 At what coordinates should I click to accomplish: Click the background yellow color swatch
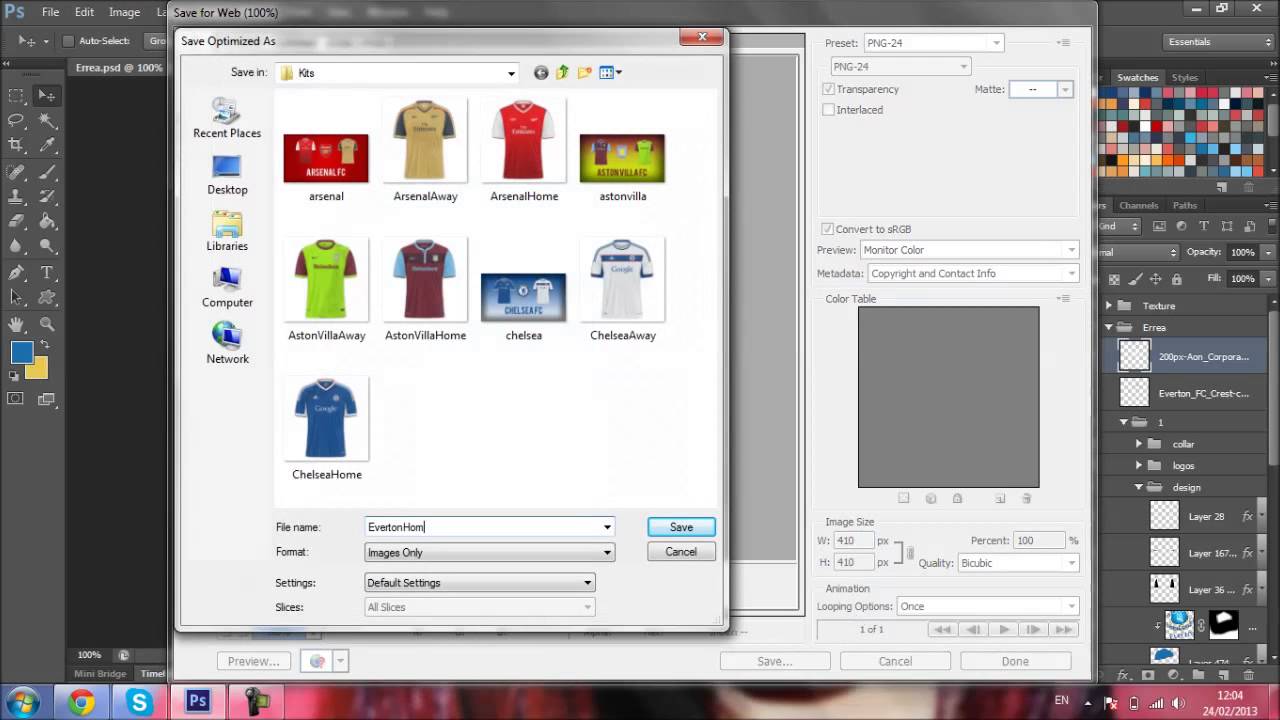pos(38,369)
